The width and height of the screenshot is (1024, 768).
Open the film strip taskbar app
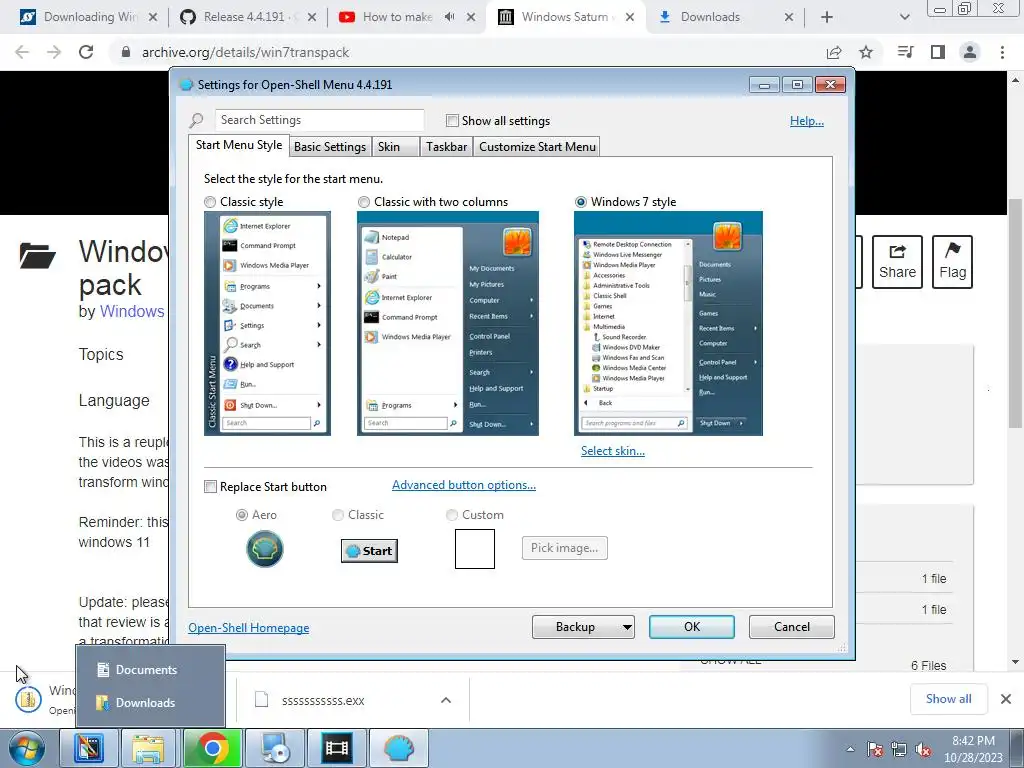[x=336, y=748]
